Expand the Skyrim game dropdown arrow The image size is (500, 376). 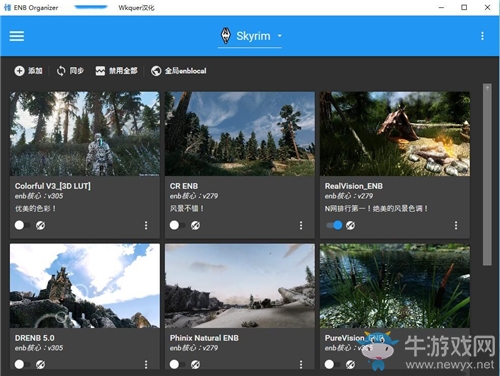[280, 36]
